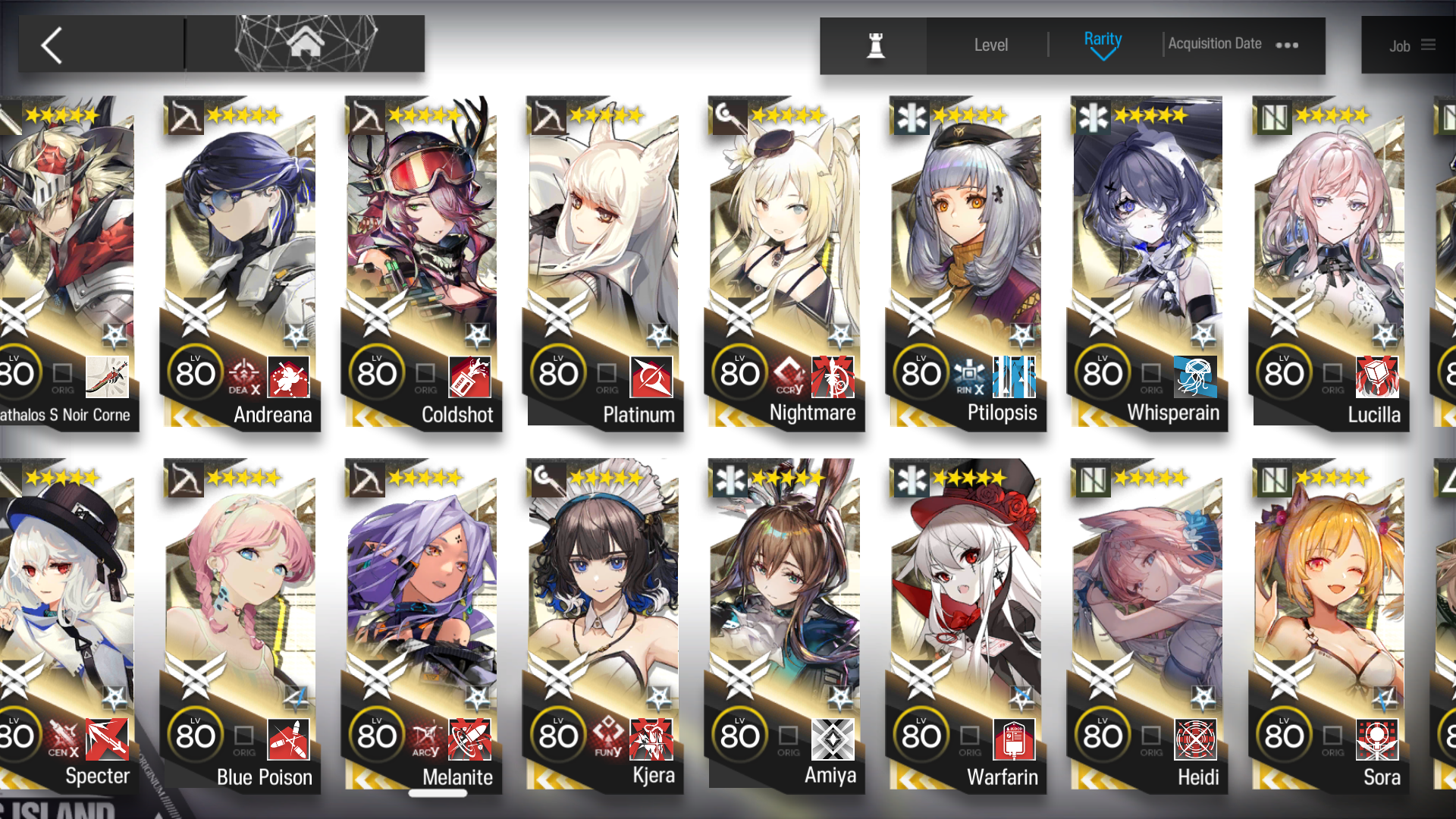Click Warfarin's blood bag skill icon
This screenshot has height=819, width=1456.
pyautogui.click(x=1014, y=739)
